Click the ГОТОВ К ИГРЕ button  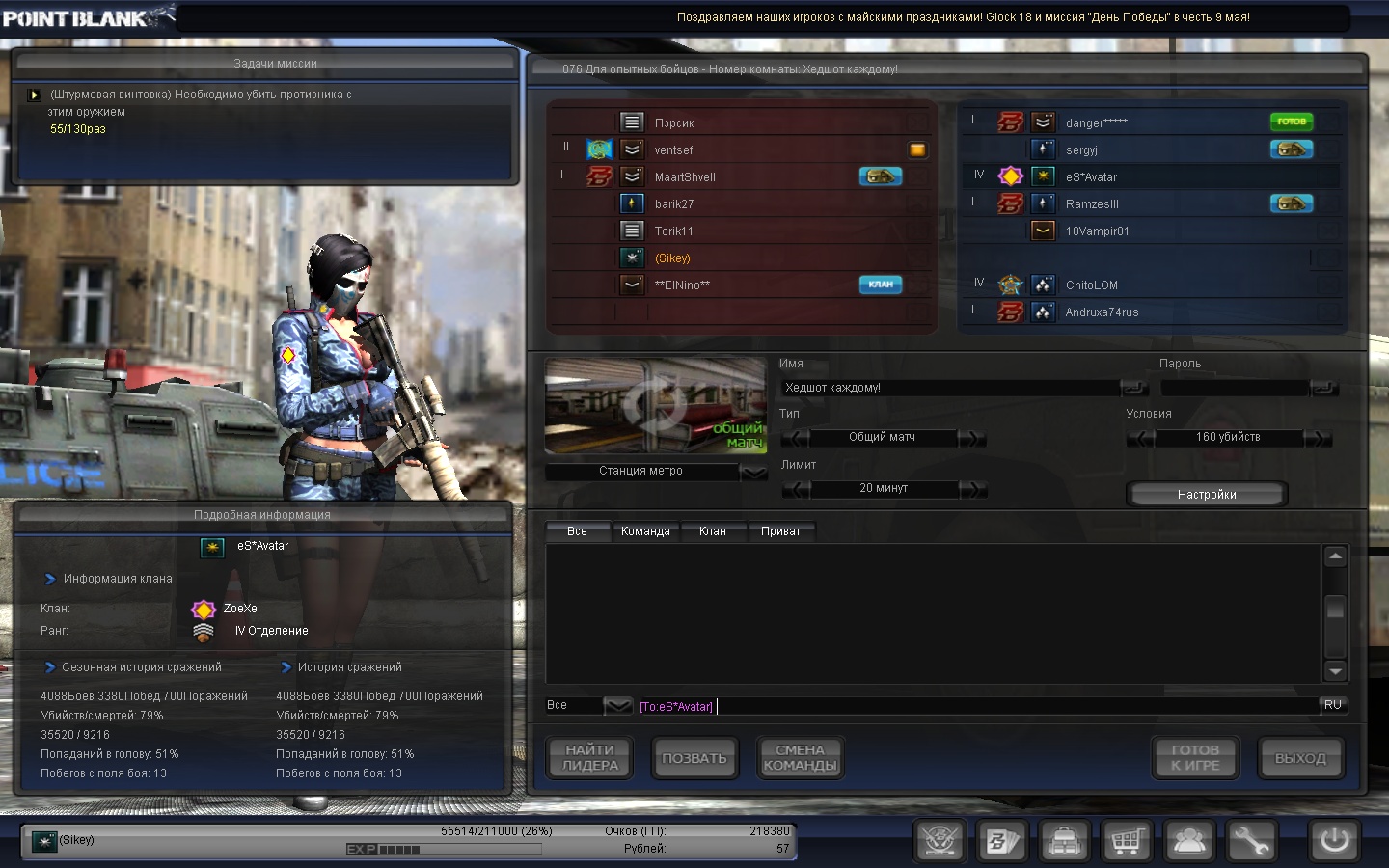point(1195,758)
